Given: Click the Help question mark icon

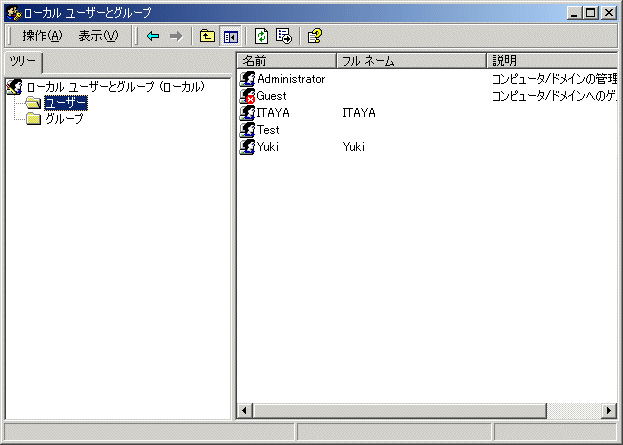Looking at the screenshot, I should [315, 36].
